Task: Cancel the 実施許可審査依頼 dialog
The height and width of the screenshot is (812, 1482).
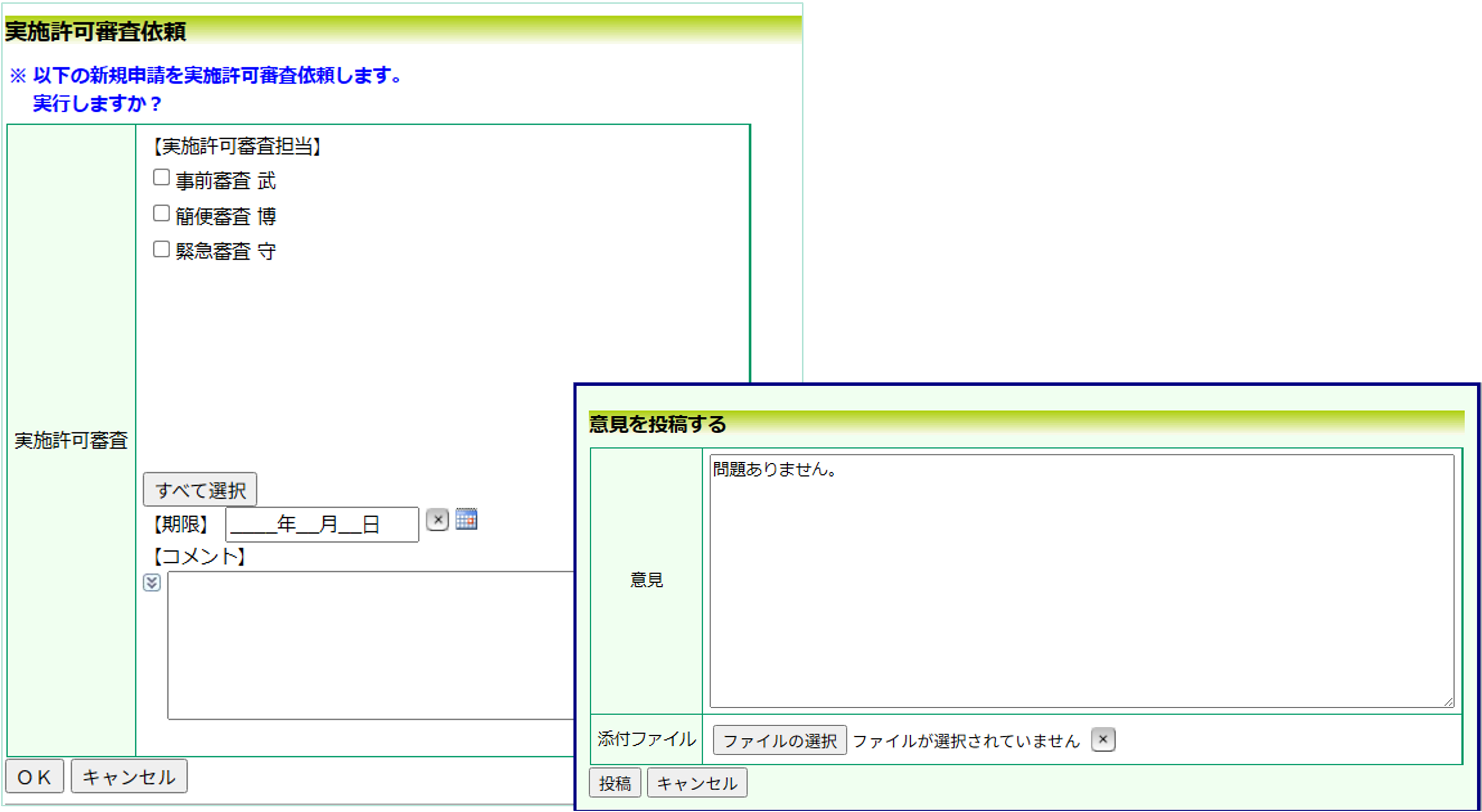Action: click(128, 777)
